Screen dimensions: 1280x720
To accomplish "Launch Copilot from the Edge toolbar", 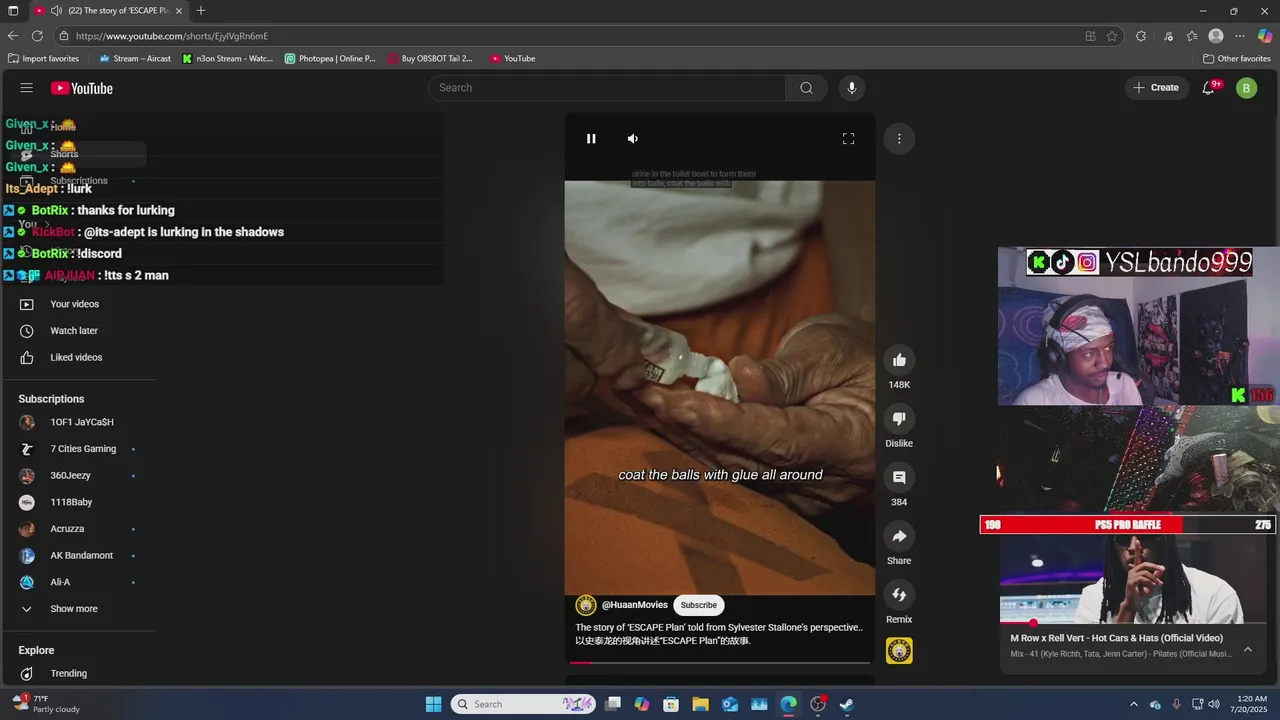I will (1265, 36).
